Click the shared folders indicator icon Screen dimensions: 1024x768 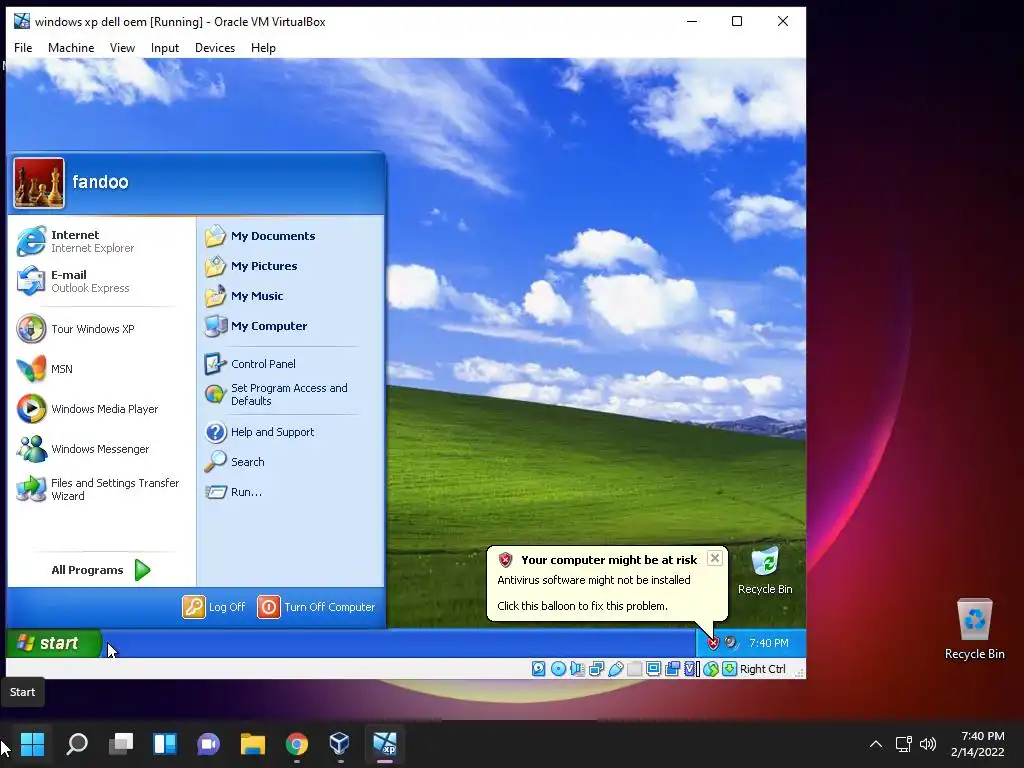click(634, 669)
